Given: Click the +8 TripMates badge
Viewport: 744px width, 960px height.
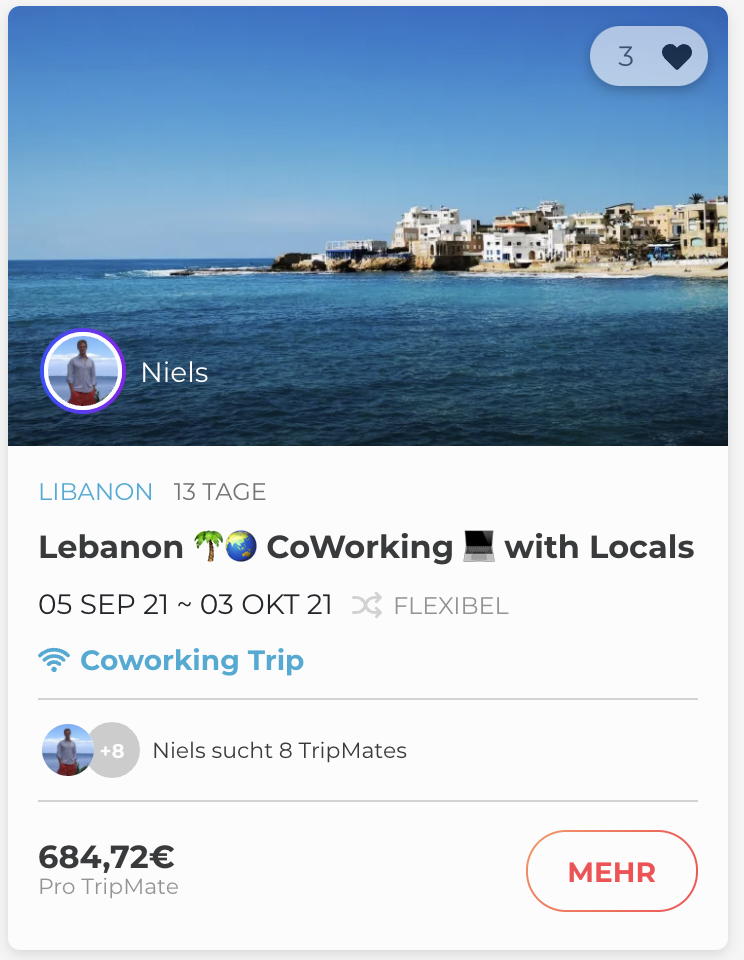Looking at the screenshot, I should [113, 750].
